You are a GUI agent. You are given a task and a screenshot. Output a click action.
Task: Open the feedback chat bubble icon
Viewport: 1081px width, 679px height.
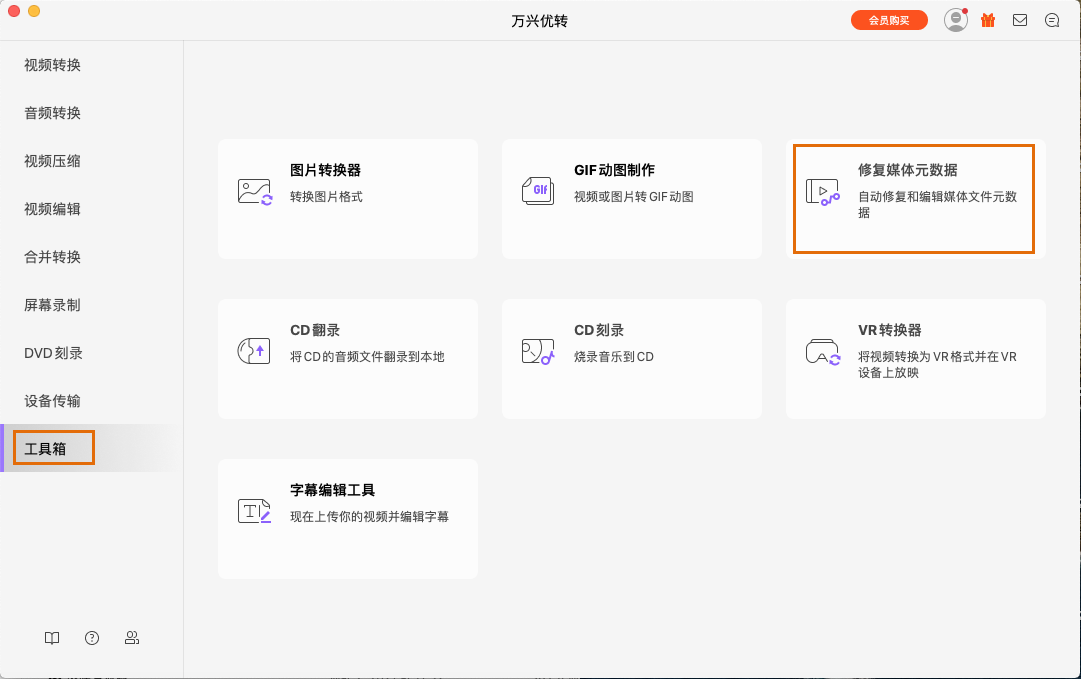(1051, 19)
